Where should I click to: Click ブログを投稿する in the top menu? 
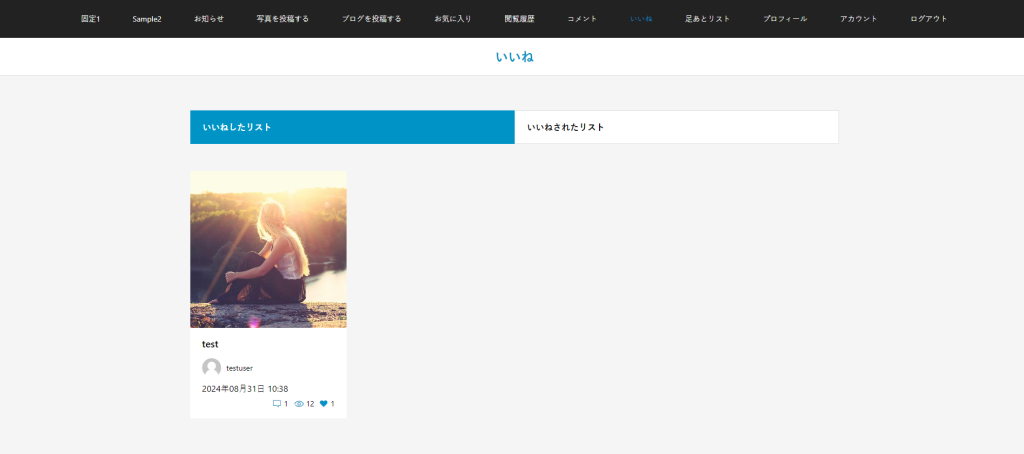tap(371, 19)
